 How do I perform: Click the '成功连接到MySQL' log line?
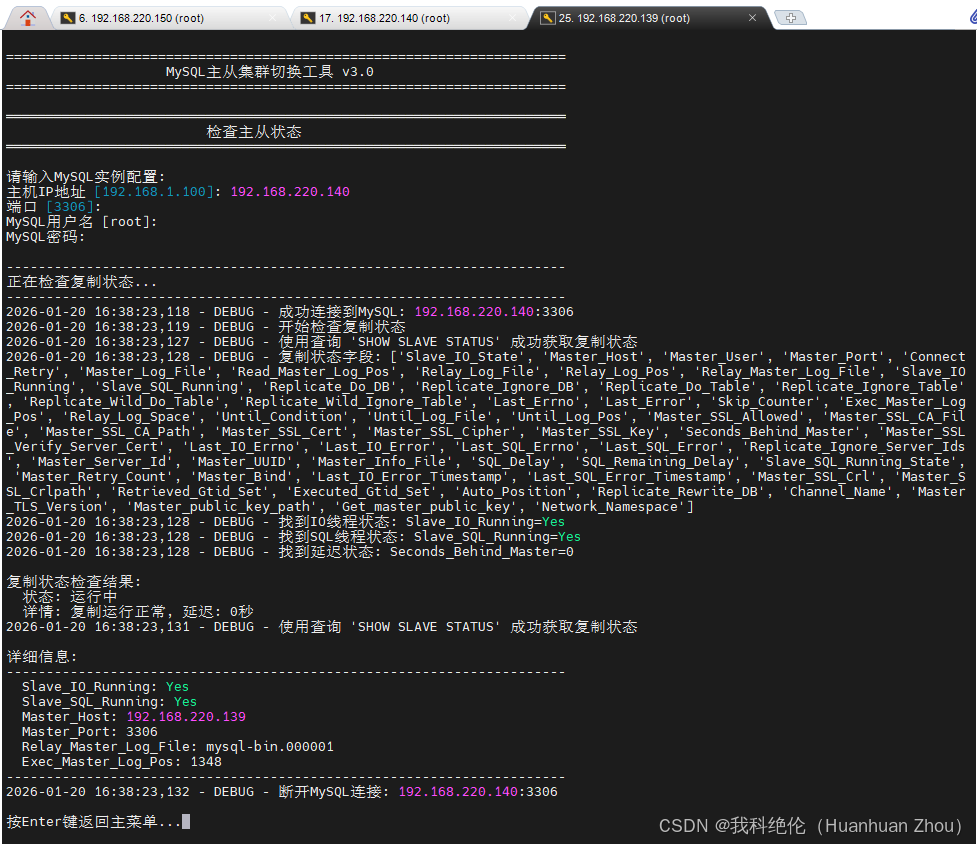click(290, 312)
